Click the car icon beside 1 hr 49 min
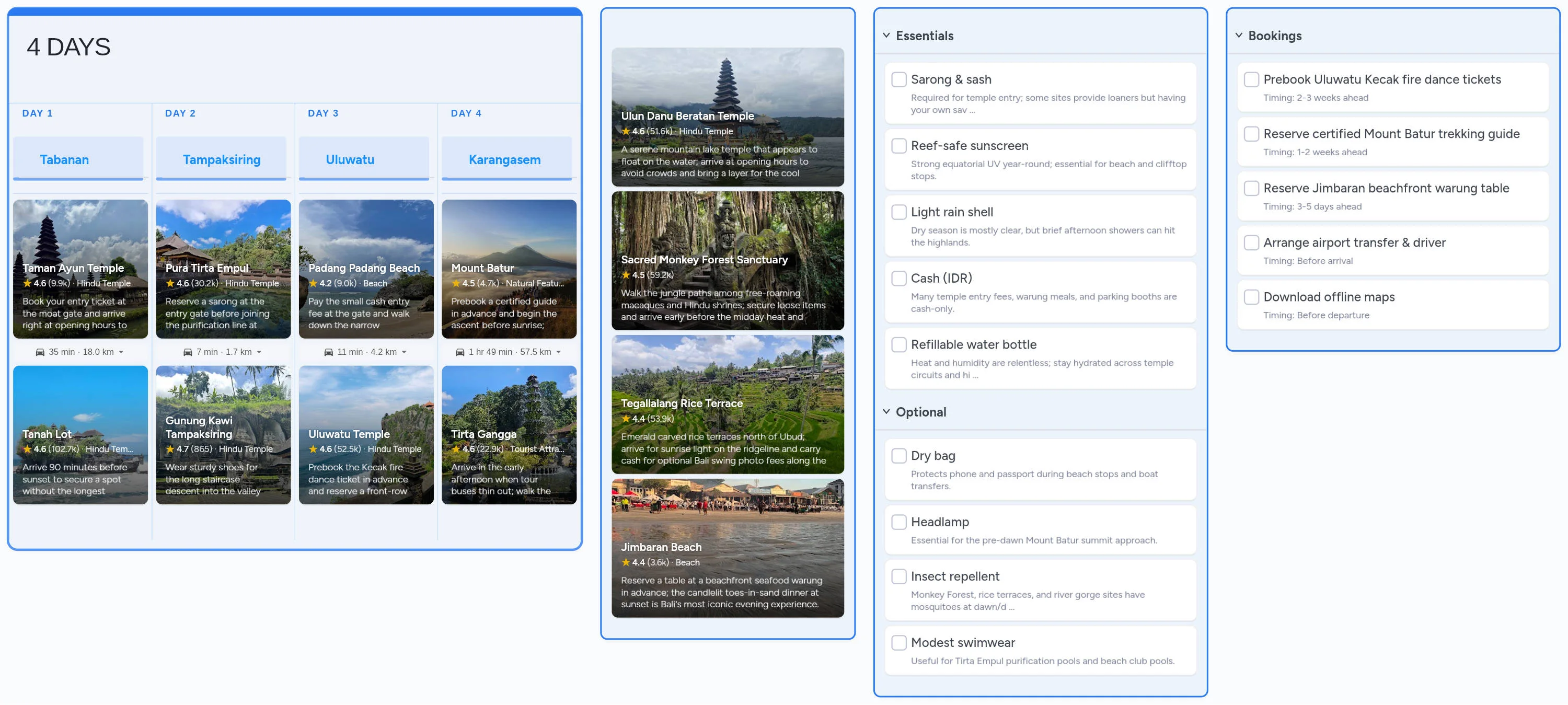 click(460, 352)
